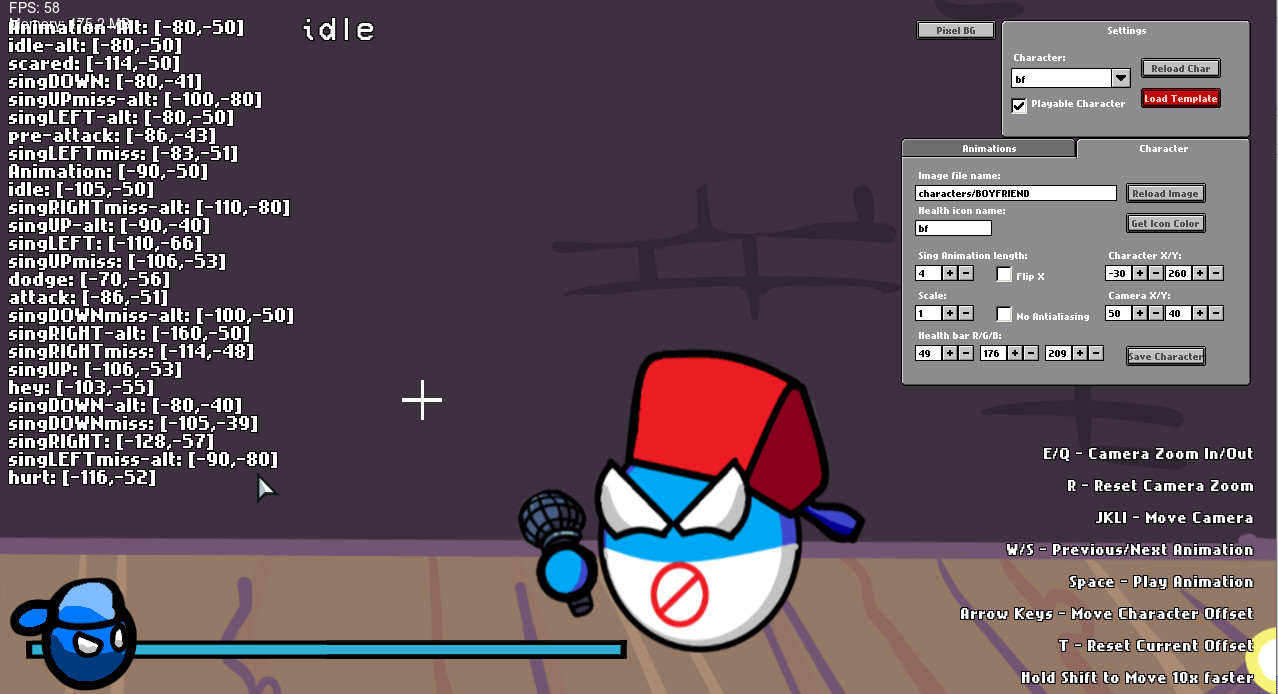Open the Character dropdown arrow
1278x694 pixels.
coord(1121,78)
